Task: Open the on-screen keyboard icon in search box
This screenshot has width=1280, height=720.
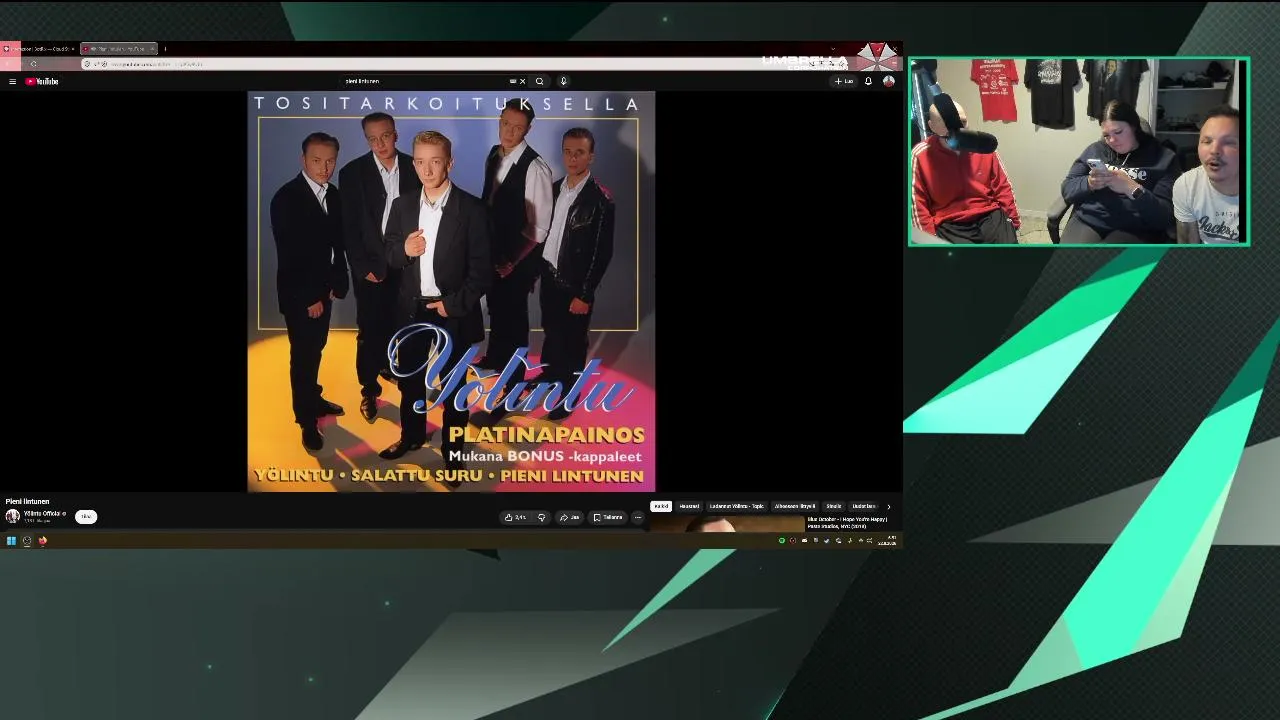Action: (x=513, y=81)
